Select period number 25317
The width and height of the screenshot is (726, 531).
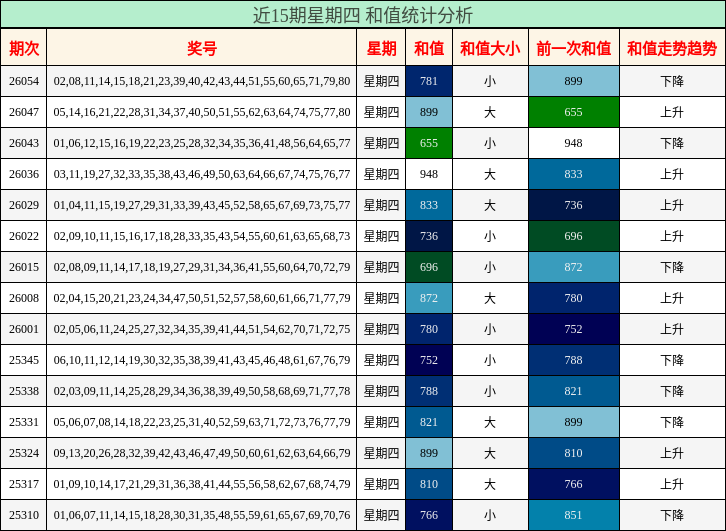pos(24,484)
